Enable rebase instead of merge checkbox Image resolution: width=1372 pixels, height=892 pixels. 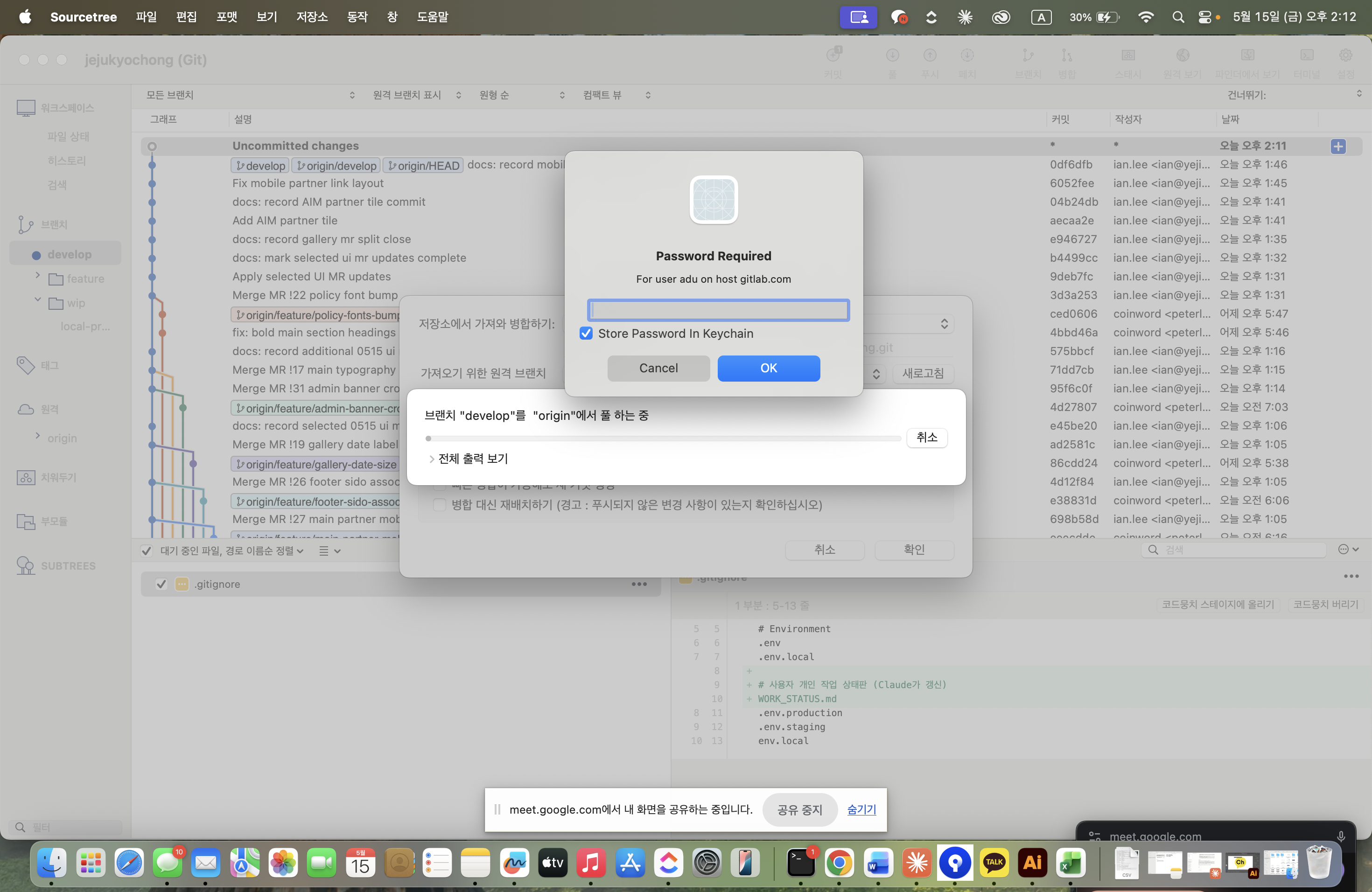[440, 505]
